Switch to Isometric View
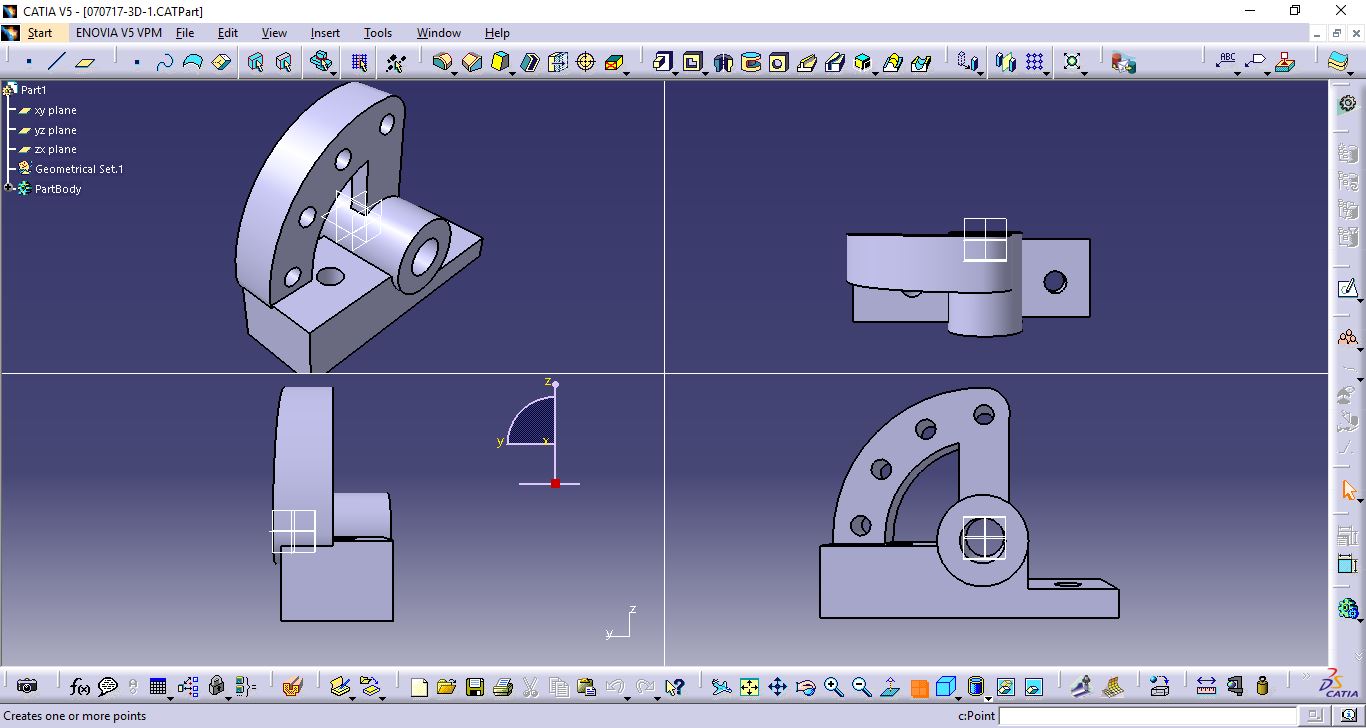This screenshot has height=728, width=1366. 945,687
